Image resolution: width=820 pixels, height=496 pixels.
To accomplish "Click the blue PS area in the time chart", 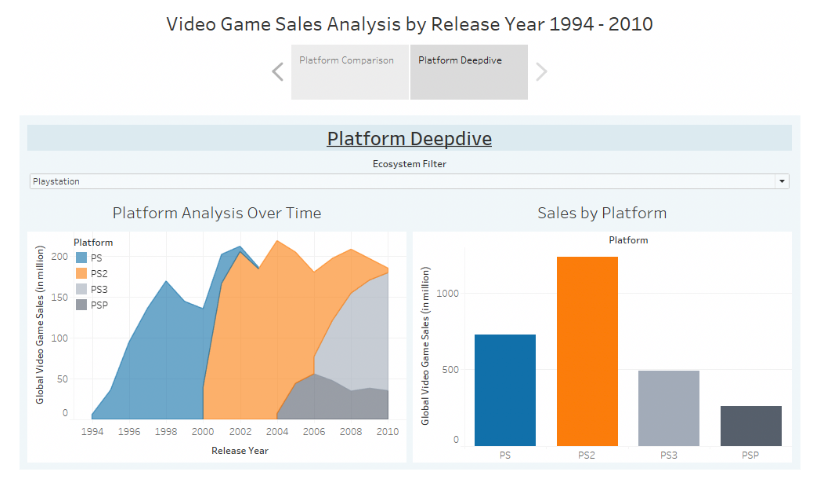I will 157,361.
